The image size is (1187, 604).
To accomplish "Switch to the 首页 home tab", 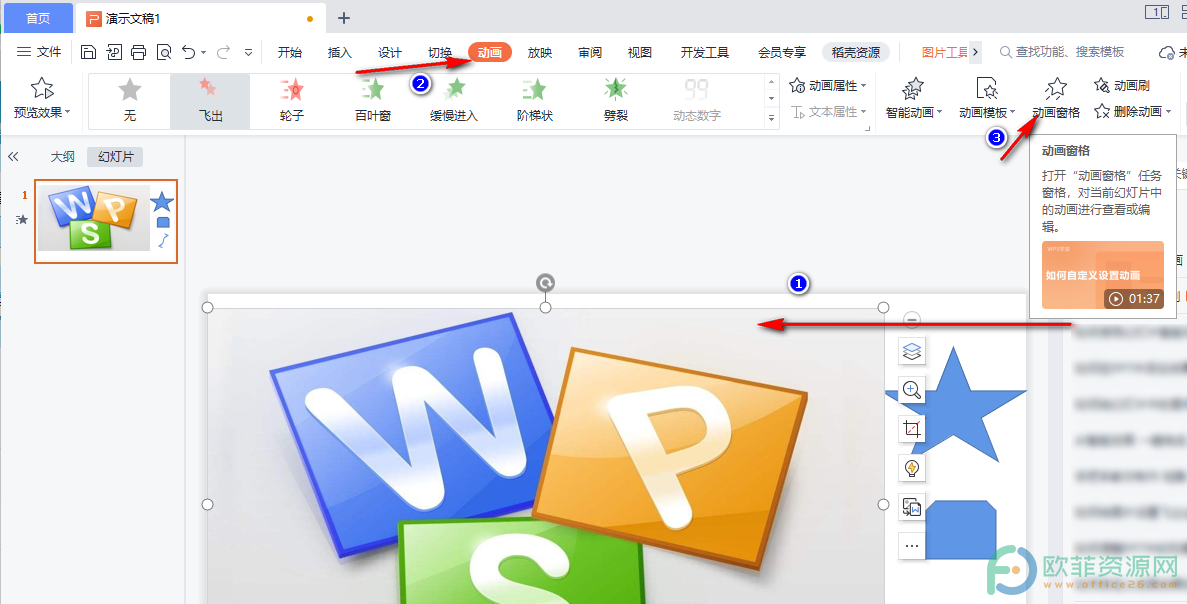I will tap(38, 18).
